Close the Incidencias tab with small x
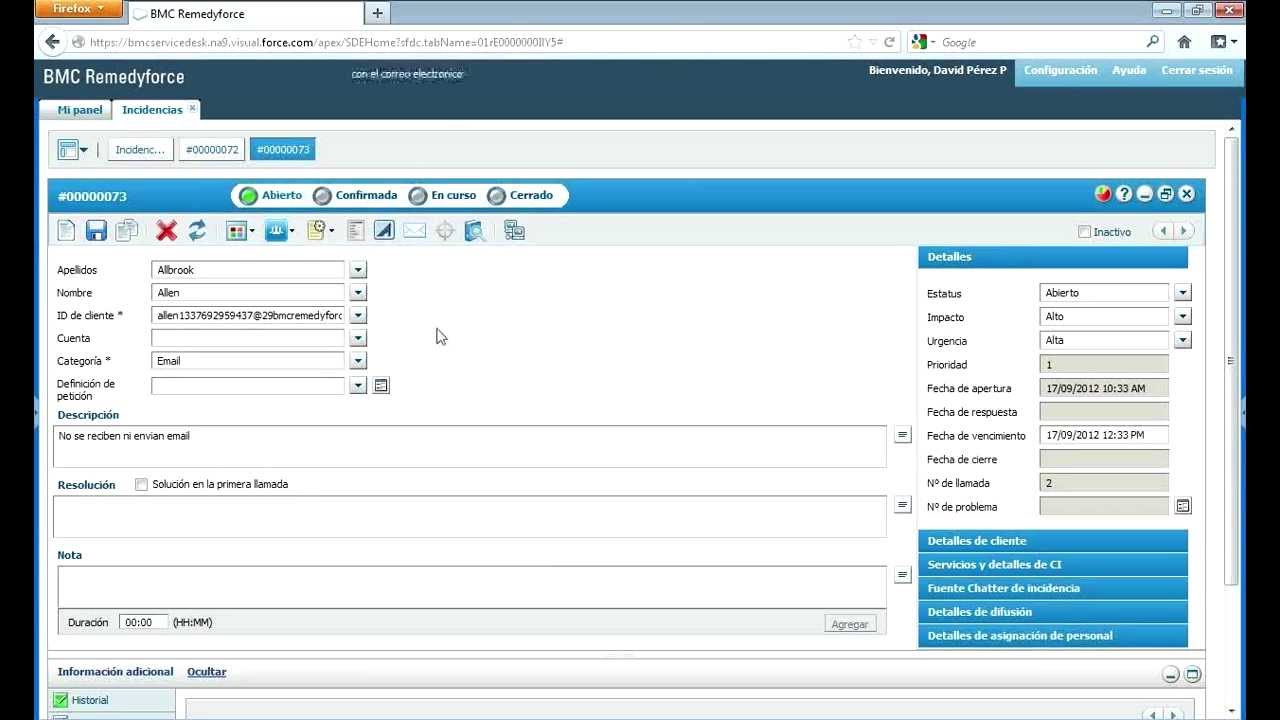 [193, 108]
